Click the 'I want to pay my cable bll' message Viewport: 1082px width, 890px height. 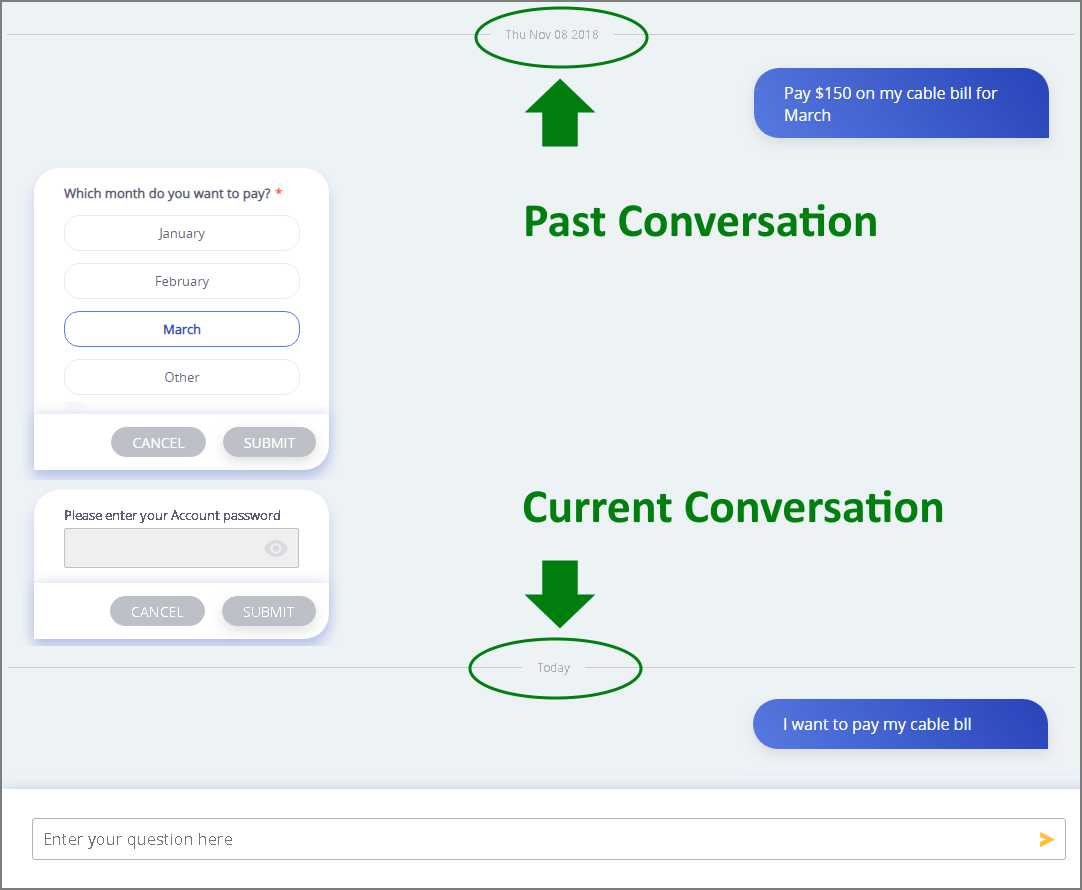click(901, 724)
